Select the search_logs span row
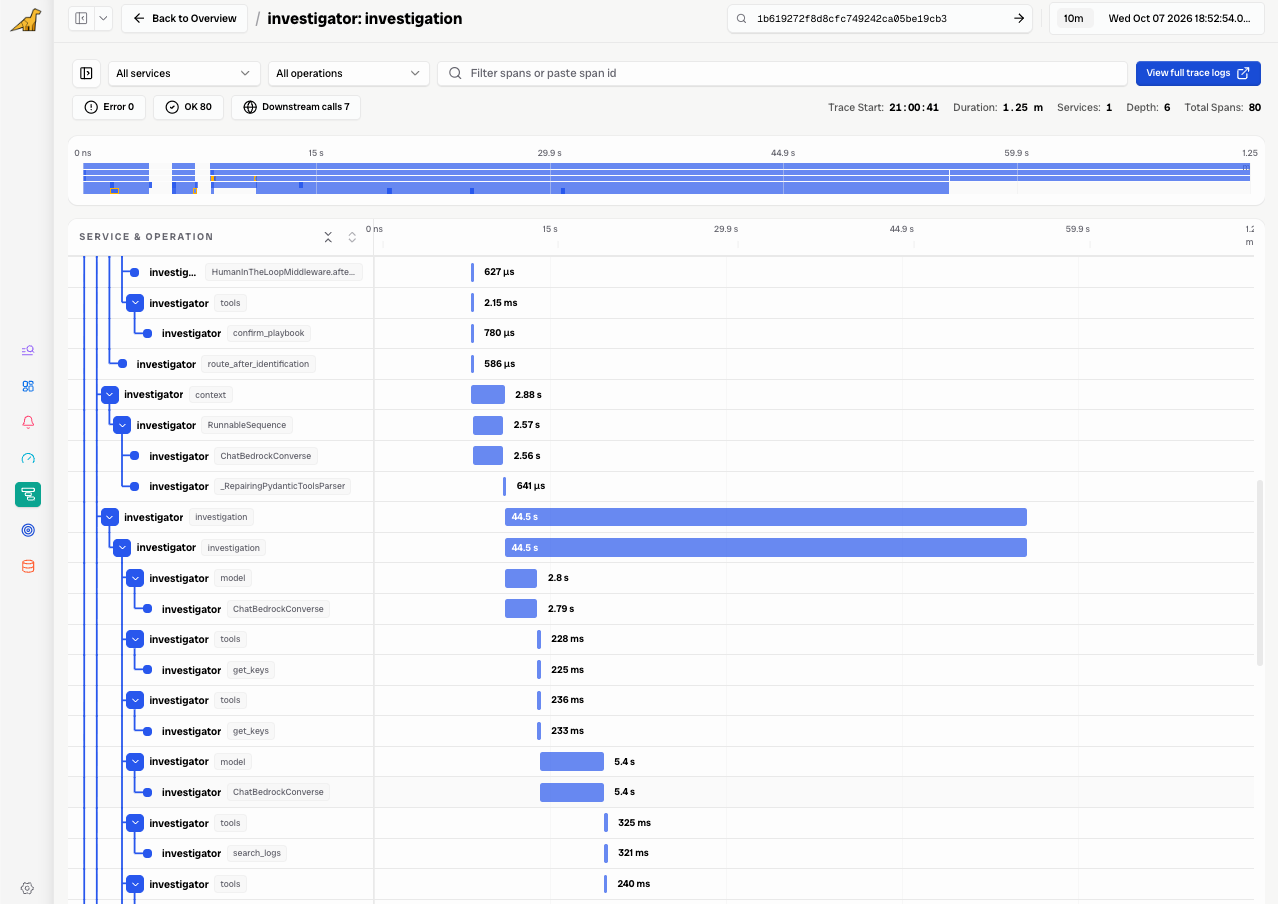This screenshot has width=1278, height=904. [660, 853]
